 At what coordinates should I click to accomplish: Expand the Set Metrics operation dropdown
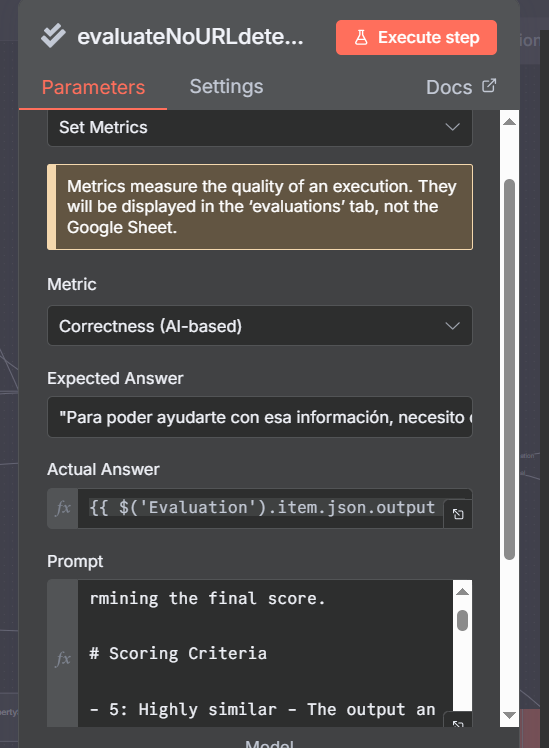click(x=259, y=127)
